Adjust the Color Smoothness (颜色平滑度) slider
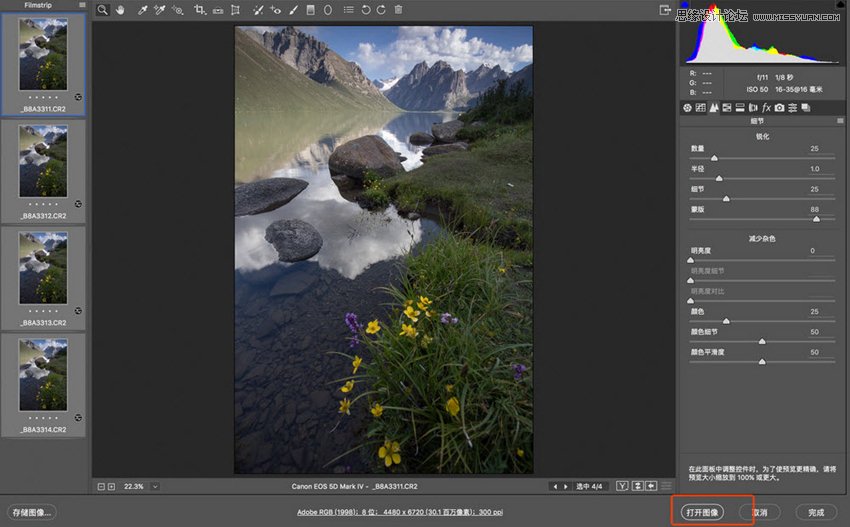 click(x=762, y=362)
